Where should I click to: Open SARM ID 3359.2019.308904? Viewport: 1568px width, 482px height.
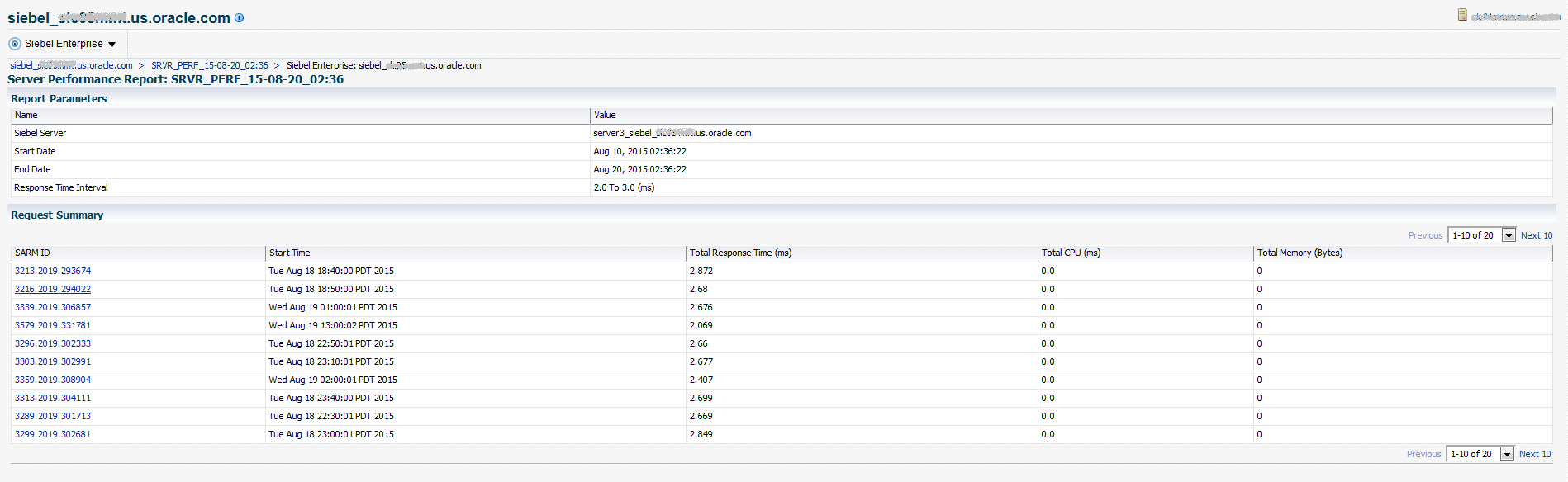click(53, 380)
